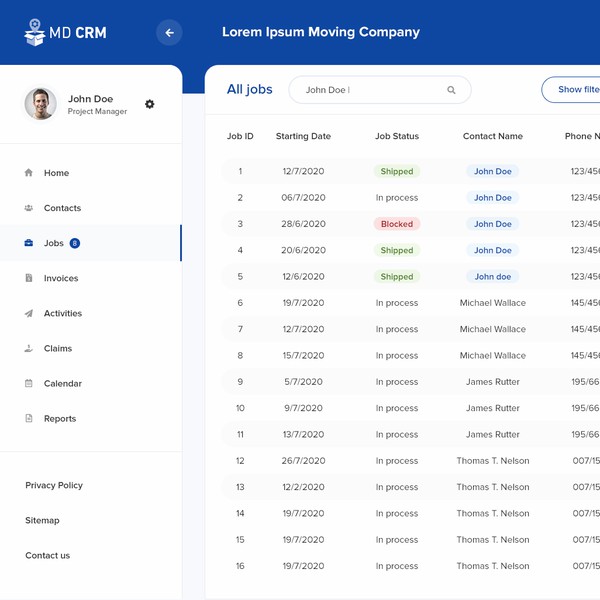The image size is (600, 600).
Task: Click Lorem Ipsum Moving Company title
Action: (321, 32)
